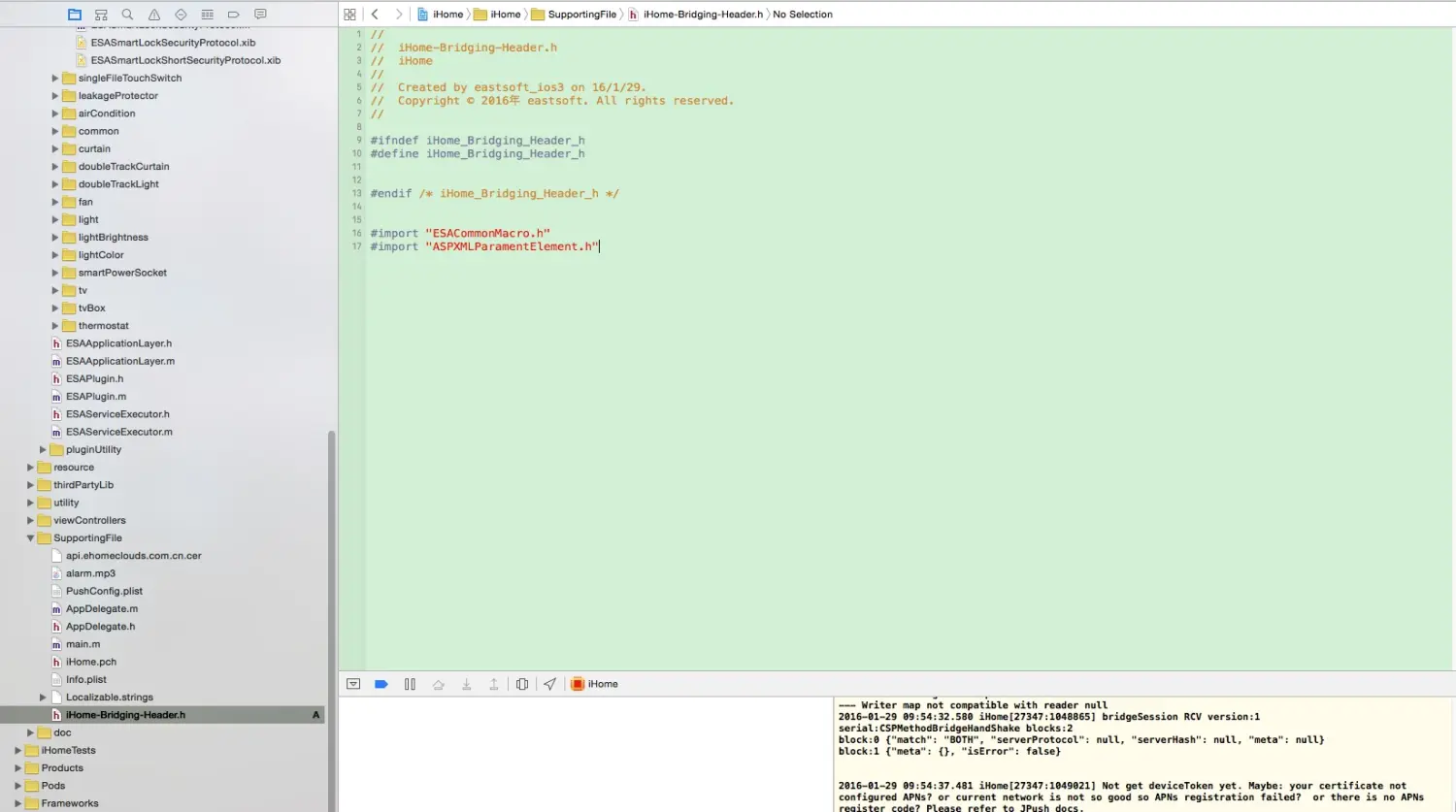Select the iHome process in debug bar

coord(595,684)
